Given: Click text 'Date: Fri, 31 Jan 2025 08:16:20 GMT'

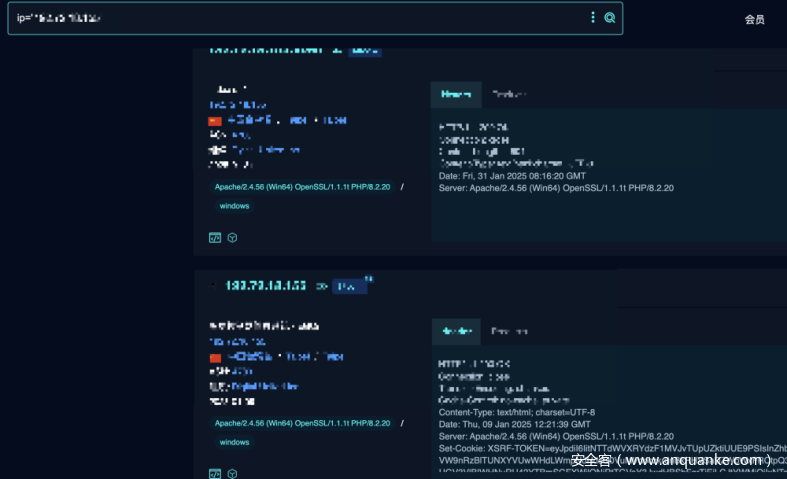Looking at the screenshot, I should pyautogui.click(x=512, y=176).
